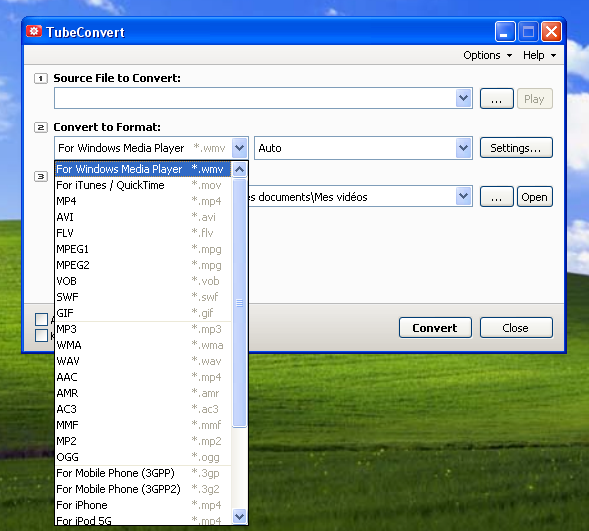Image resolution: width=589 pixels, height=531 pixels.
Task: Expand the Auto preset dropdown
Action: [464, 148]
